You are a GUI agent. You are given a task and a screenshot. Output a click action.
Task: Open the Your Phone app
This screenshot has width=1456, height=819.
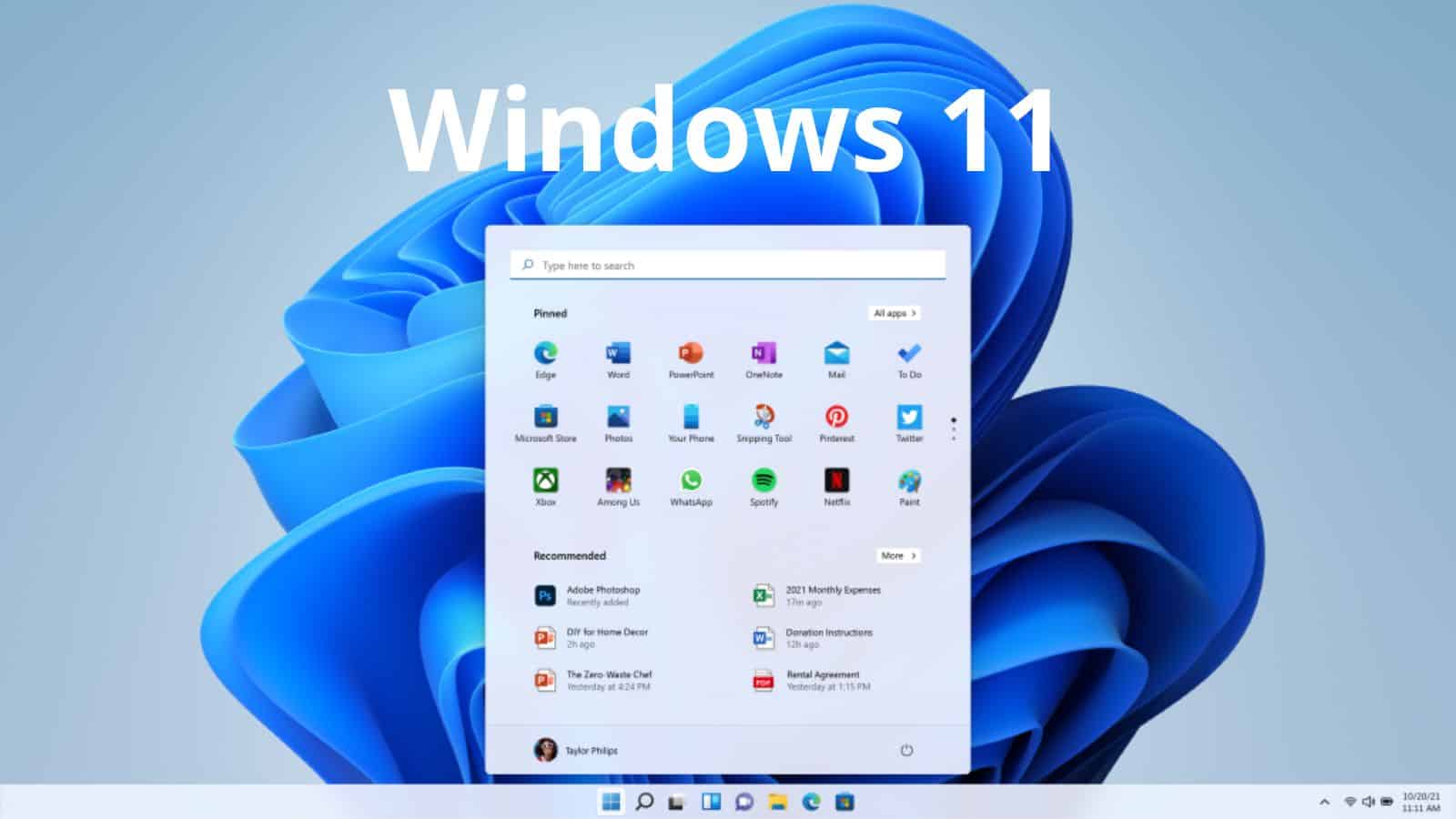point(691,423)
